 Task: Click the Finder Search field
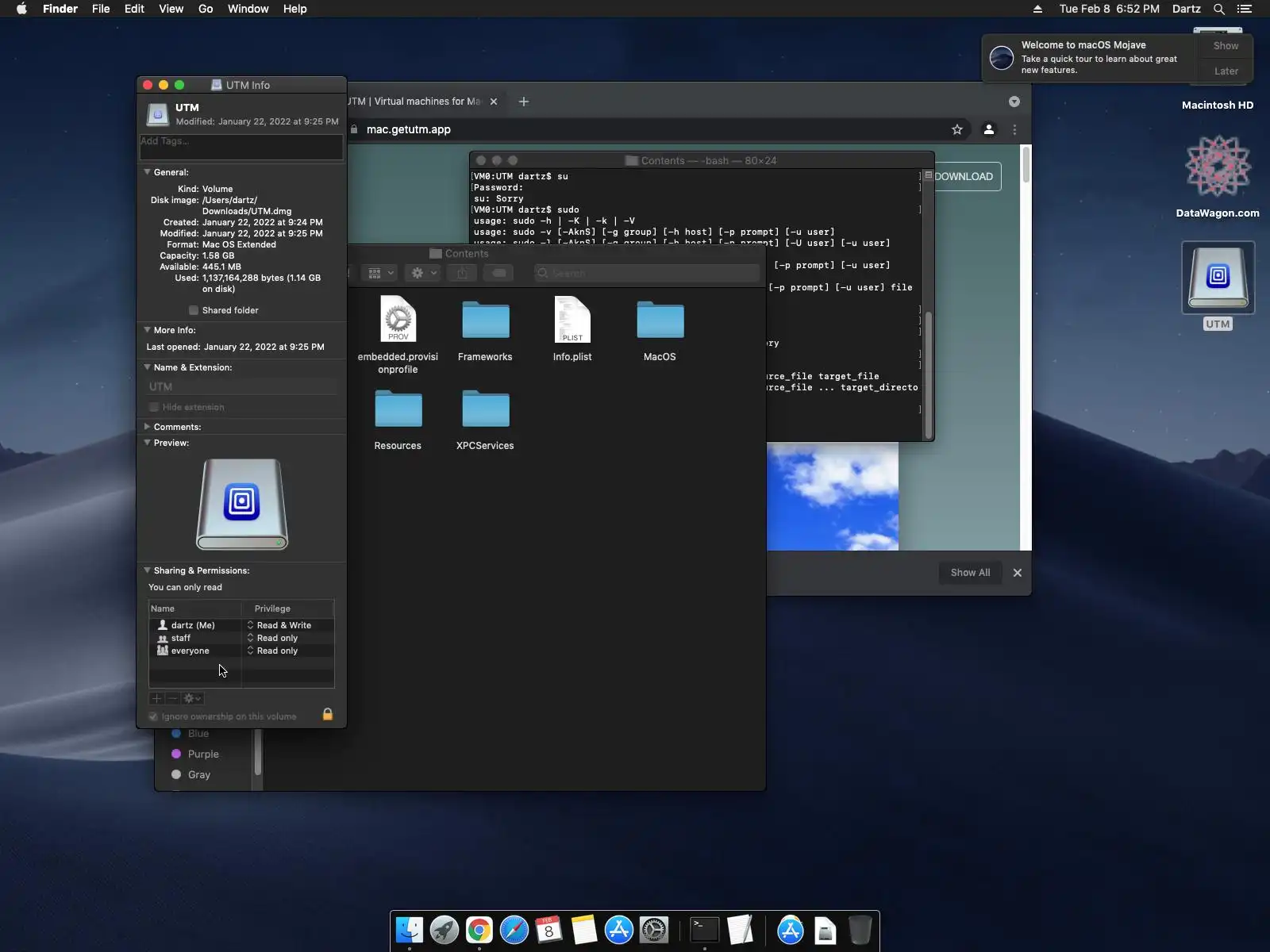click(x=647, y=273)
